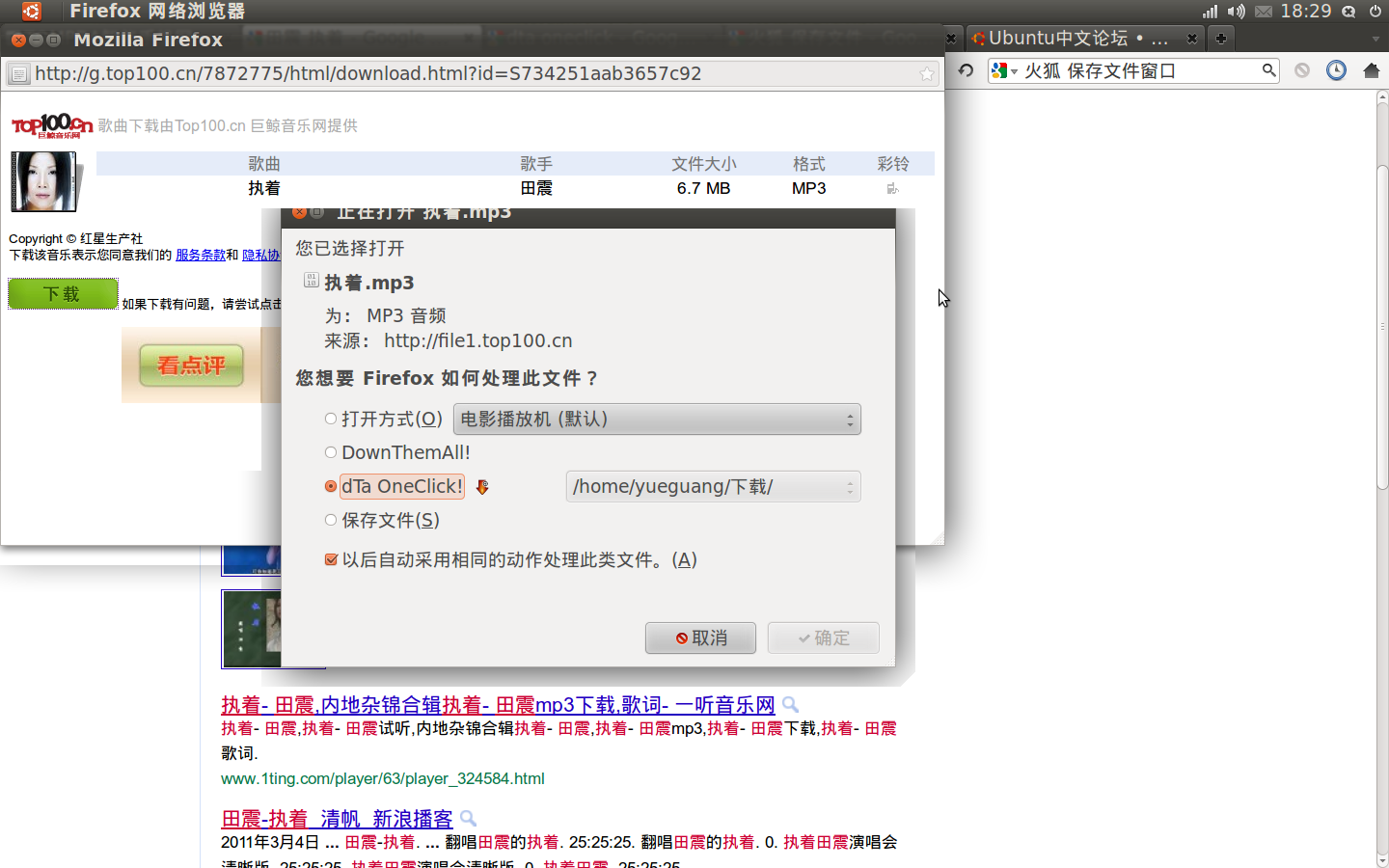1389x868 pixels.
Task: Open a new tab with the plus button
Action: coord(1221,39)
